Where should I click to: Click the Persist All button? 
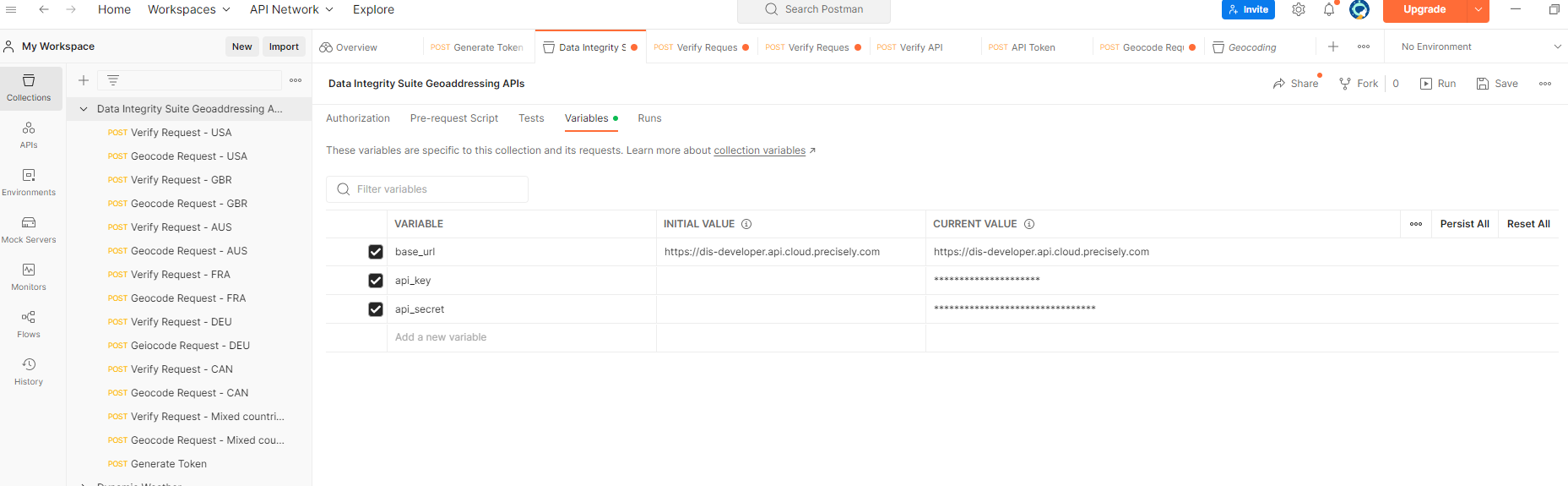point(1464,224)
